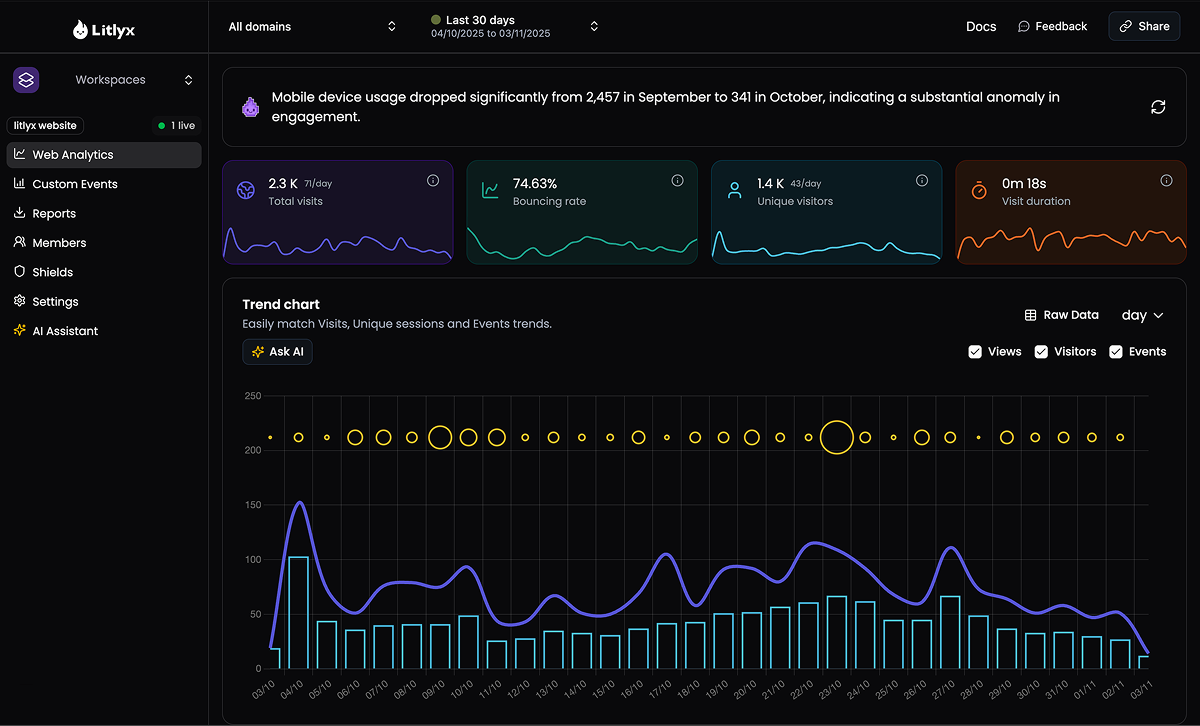Change the trend chart granularity from day
The height and width of the screenshot is (726, 1200).
(1141, 315)
